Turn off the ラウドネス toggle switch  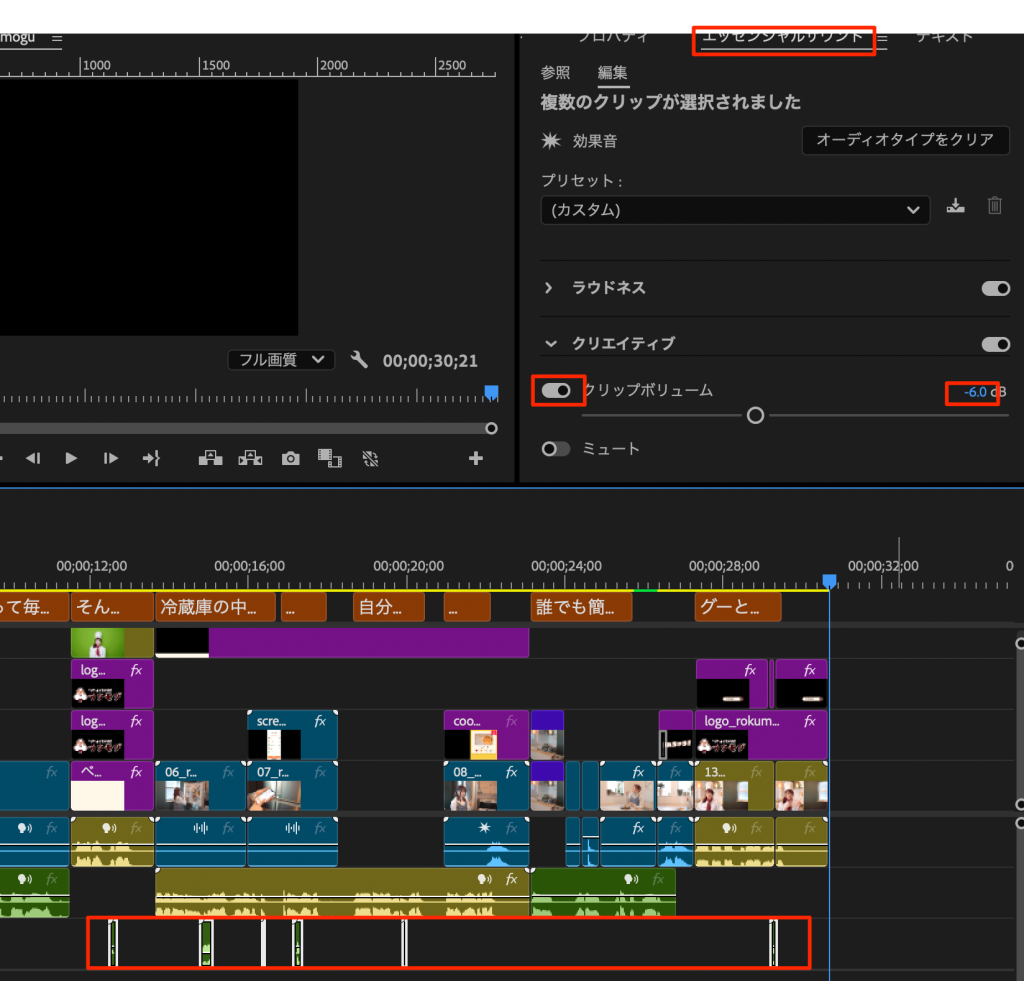995,288
